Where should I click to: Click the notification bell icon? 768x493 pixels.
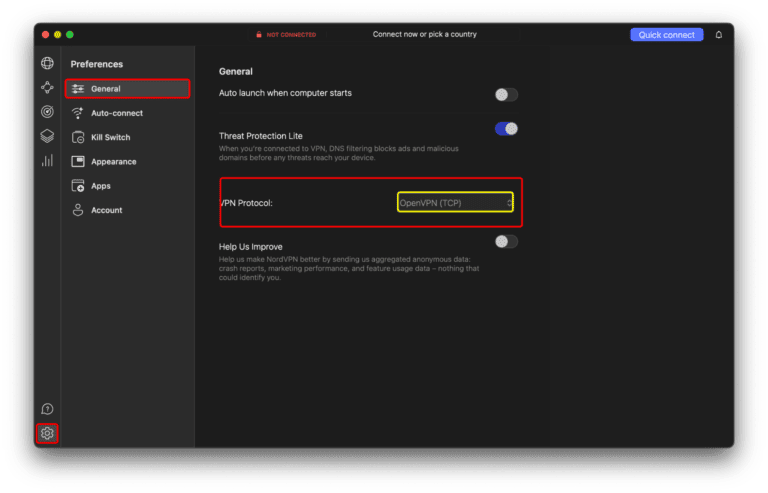point(719,35)
